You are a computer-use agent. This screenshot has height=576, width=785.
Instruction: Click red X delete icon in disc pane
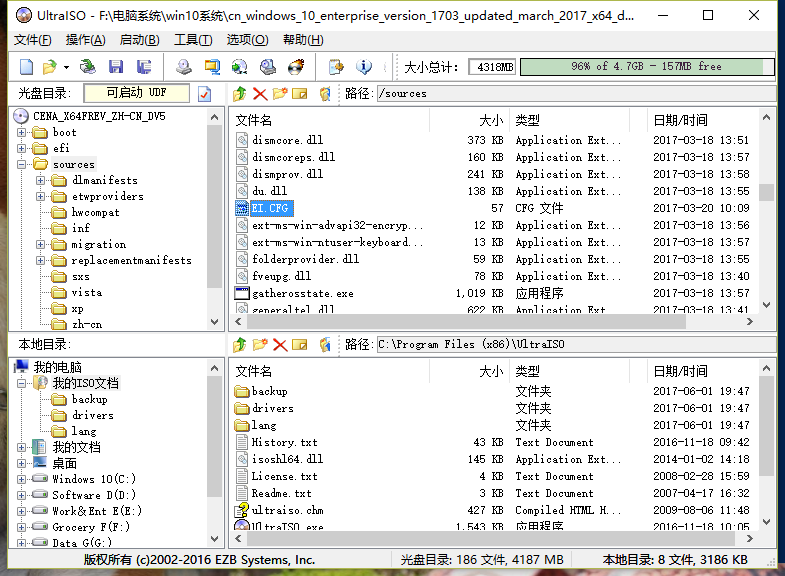(260, 94)
